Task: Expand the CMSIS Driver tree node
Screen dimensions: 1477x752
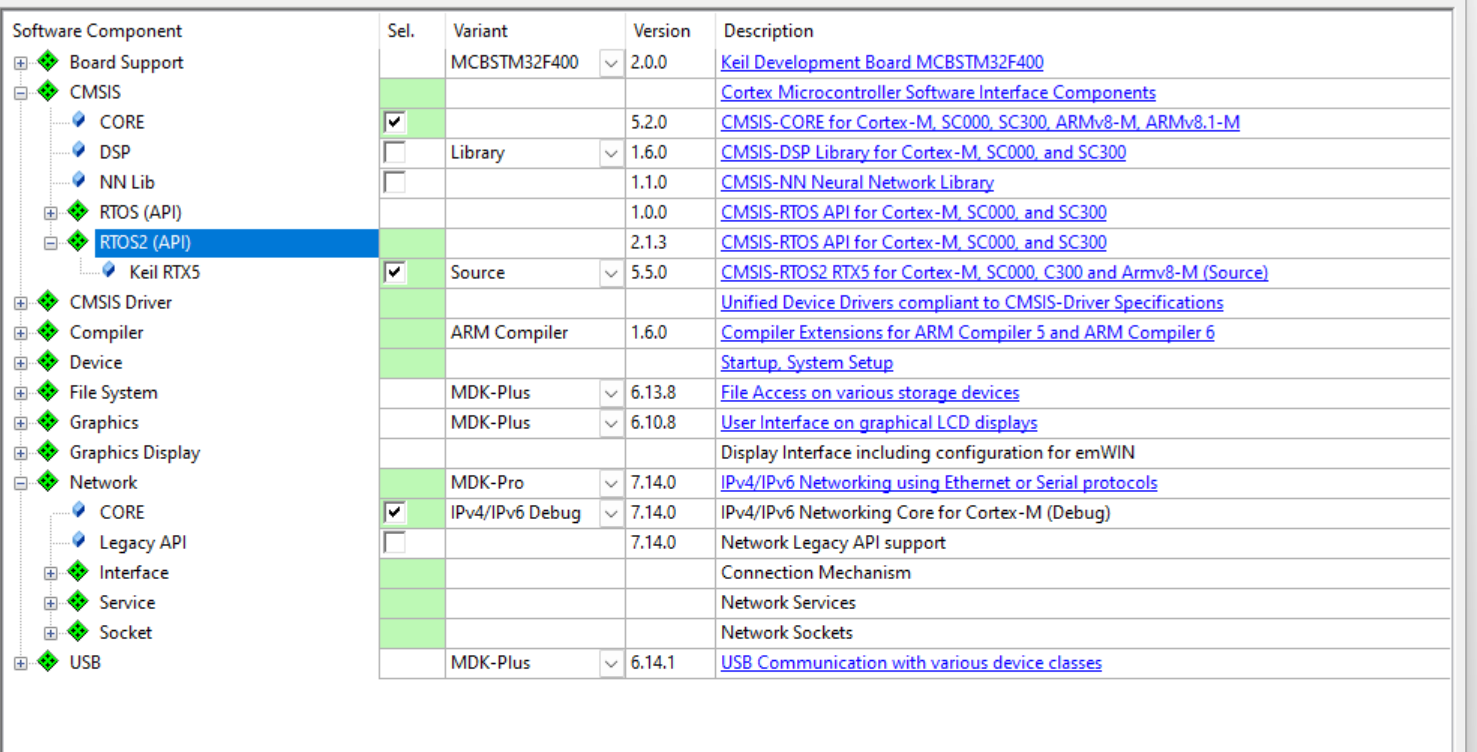Action: [21, 303]
